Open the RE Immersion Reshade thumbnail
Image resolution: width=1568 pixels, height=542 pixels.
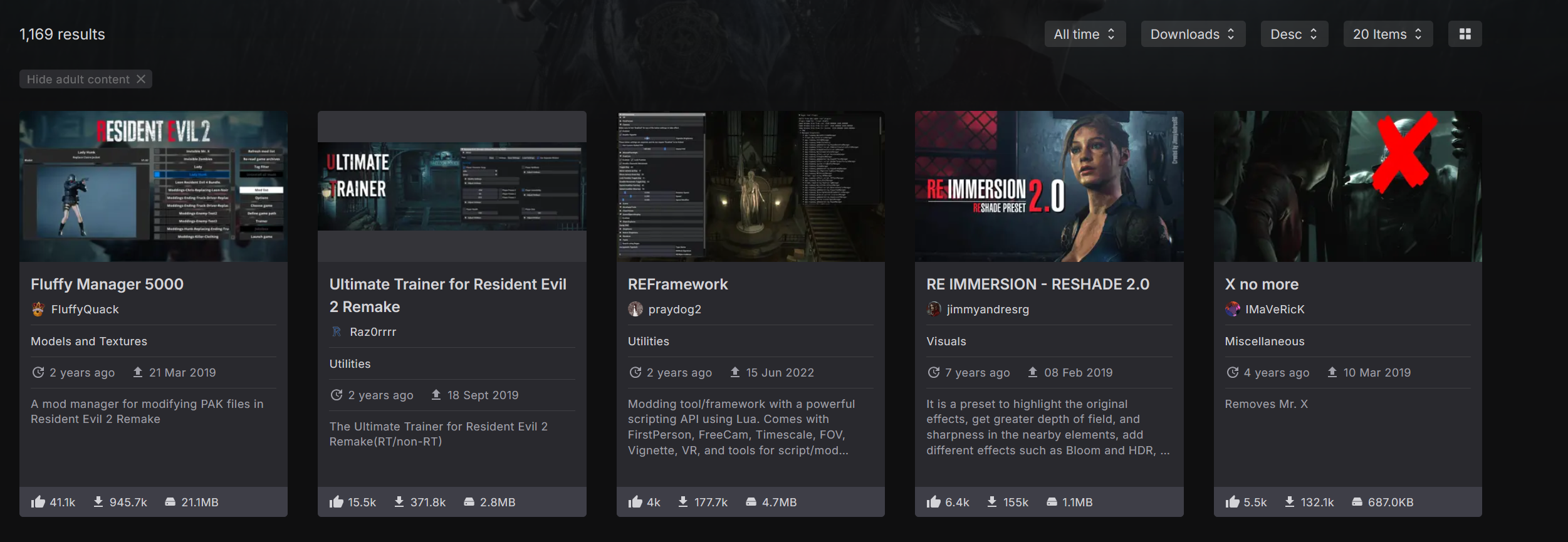(1049, 186)
